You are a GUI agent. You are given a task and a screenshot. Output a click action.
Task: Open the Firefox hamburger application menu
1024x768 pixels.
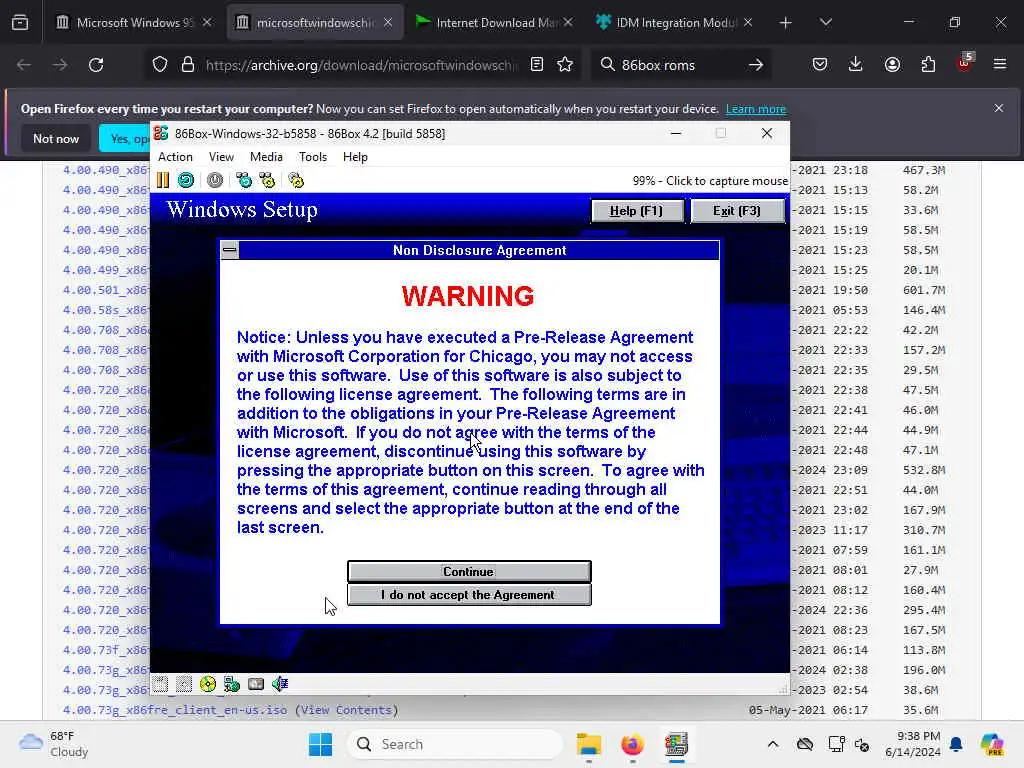point(1000,65)
